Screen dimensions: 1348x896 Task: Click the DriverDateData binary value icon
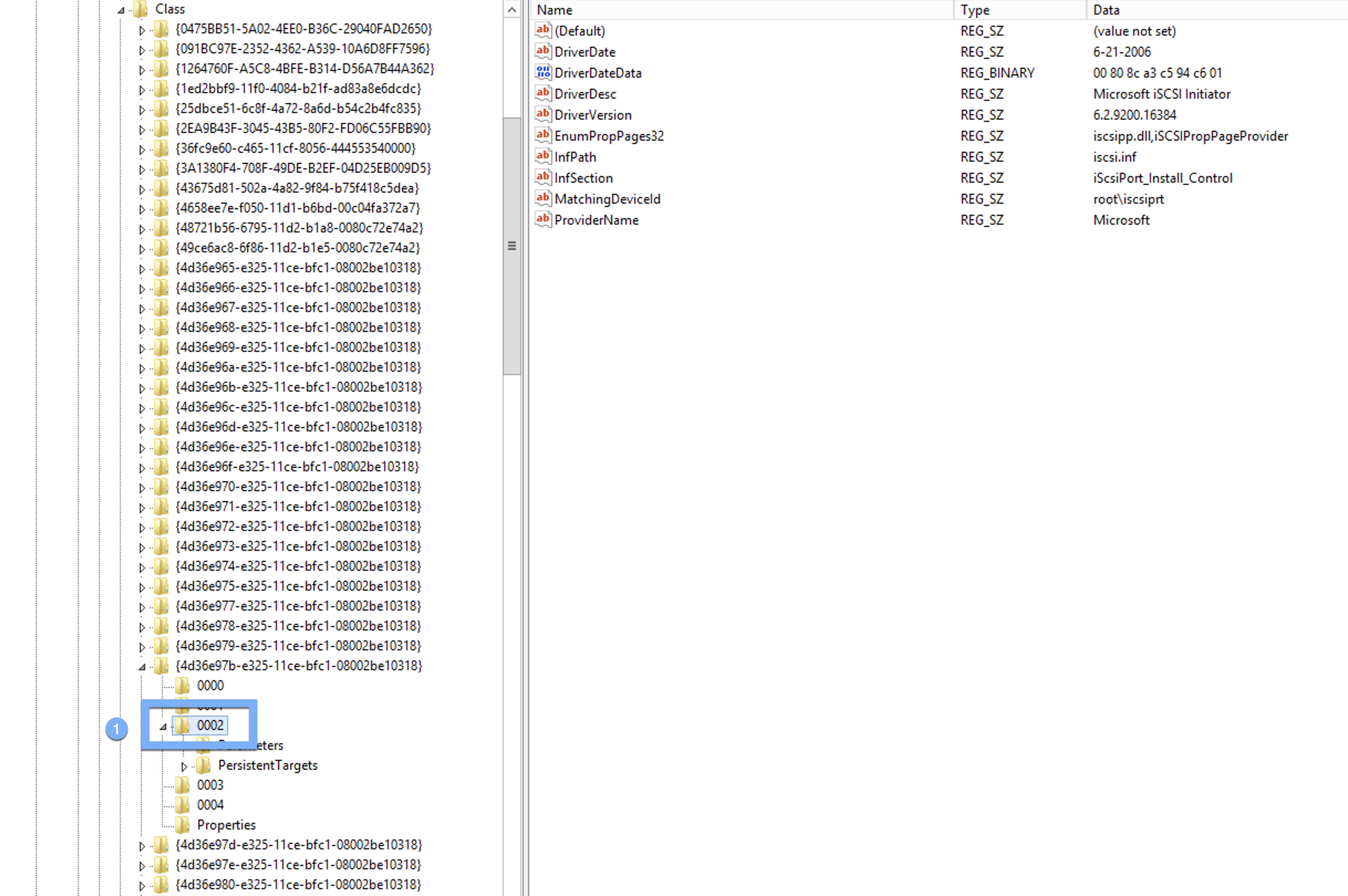pyautogui.click(x=543, y=72)
